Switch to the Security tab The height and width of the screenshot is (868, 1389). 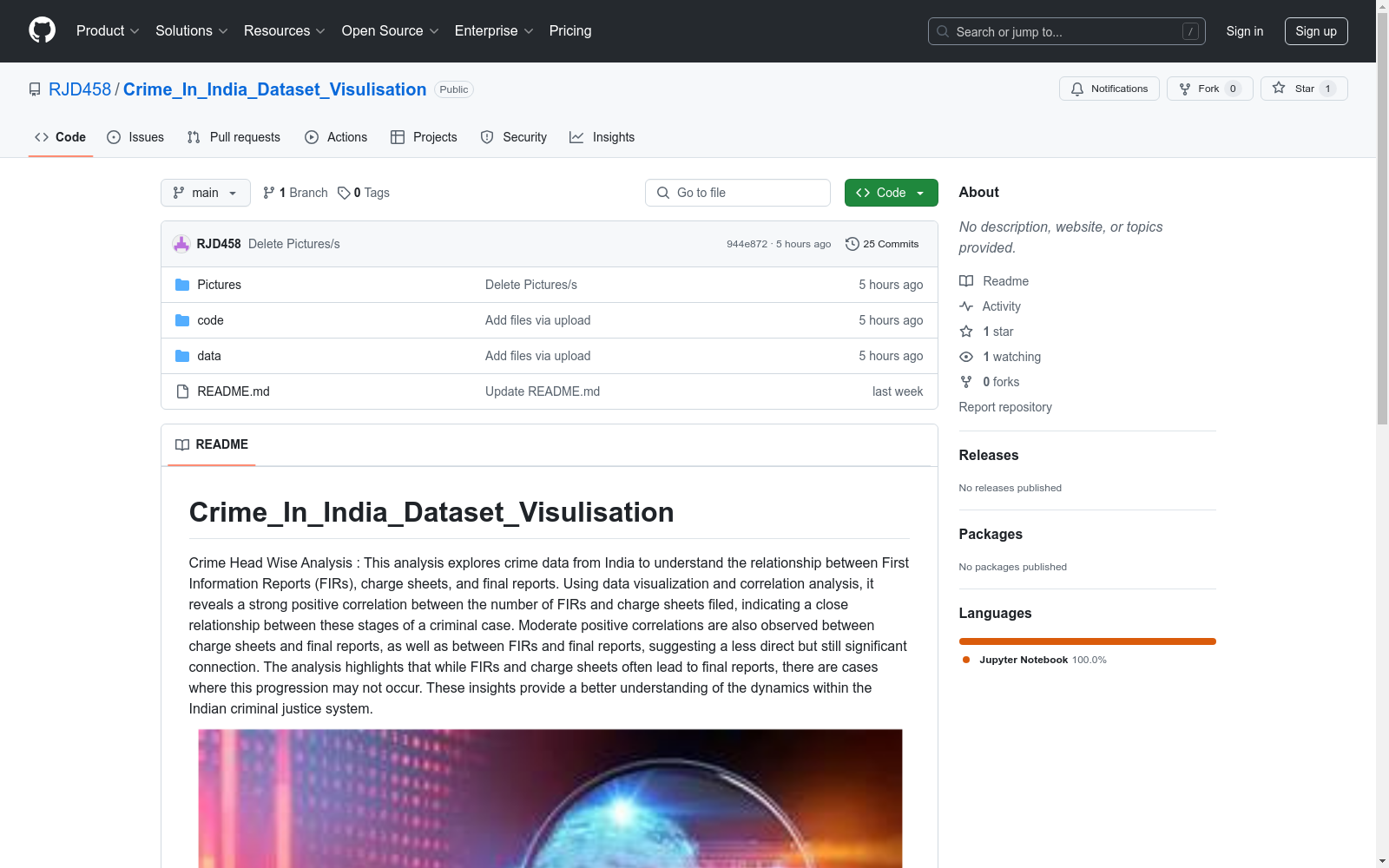pyautogui.click(x=514, y=137)
